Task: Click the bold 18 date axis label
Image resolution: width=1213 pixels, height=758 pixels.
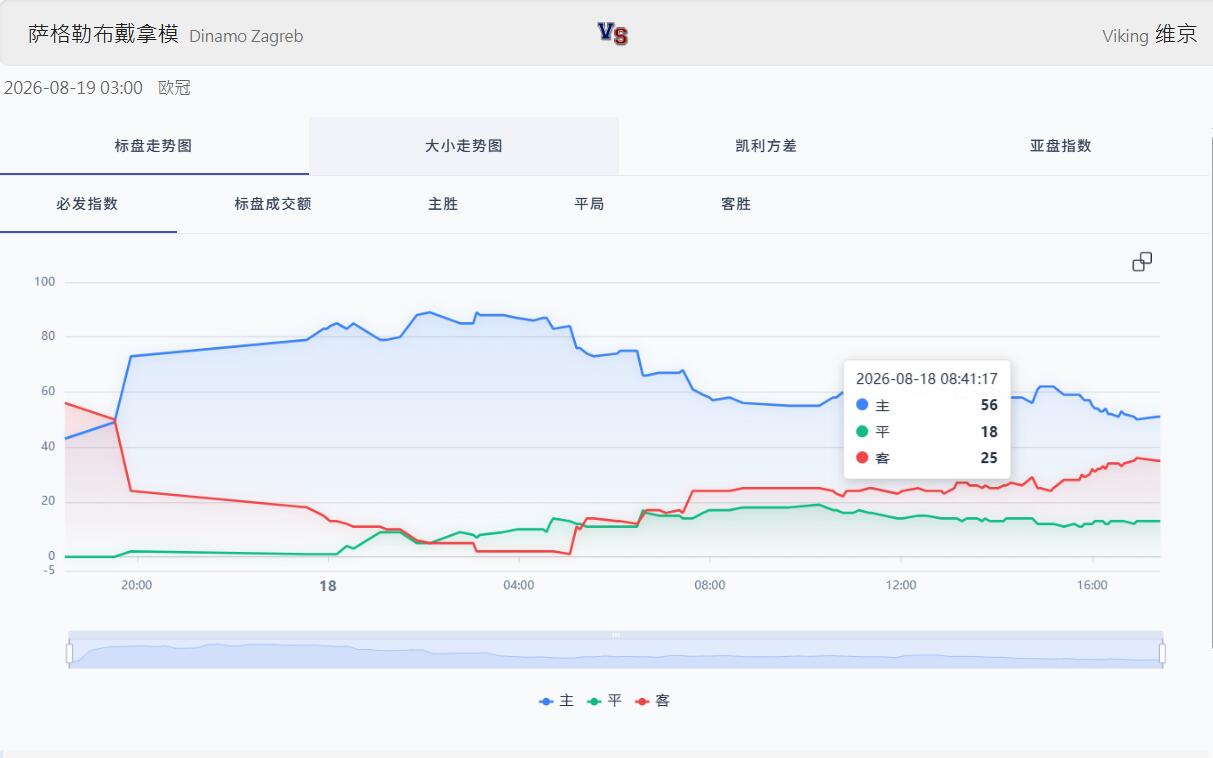Action: pyautogui.click(x=328, y=586)
